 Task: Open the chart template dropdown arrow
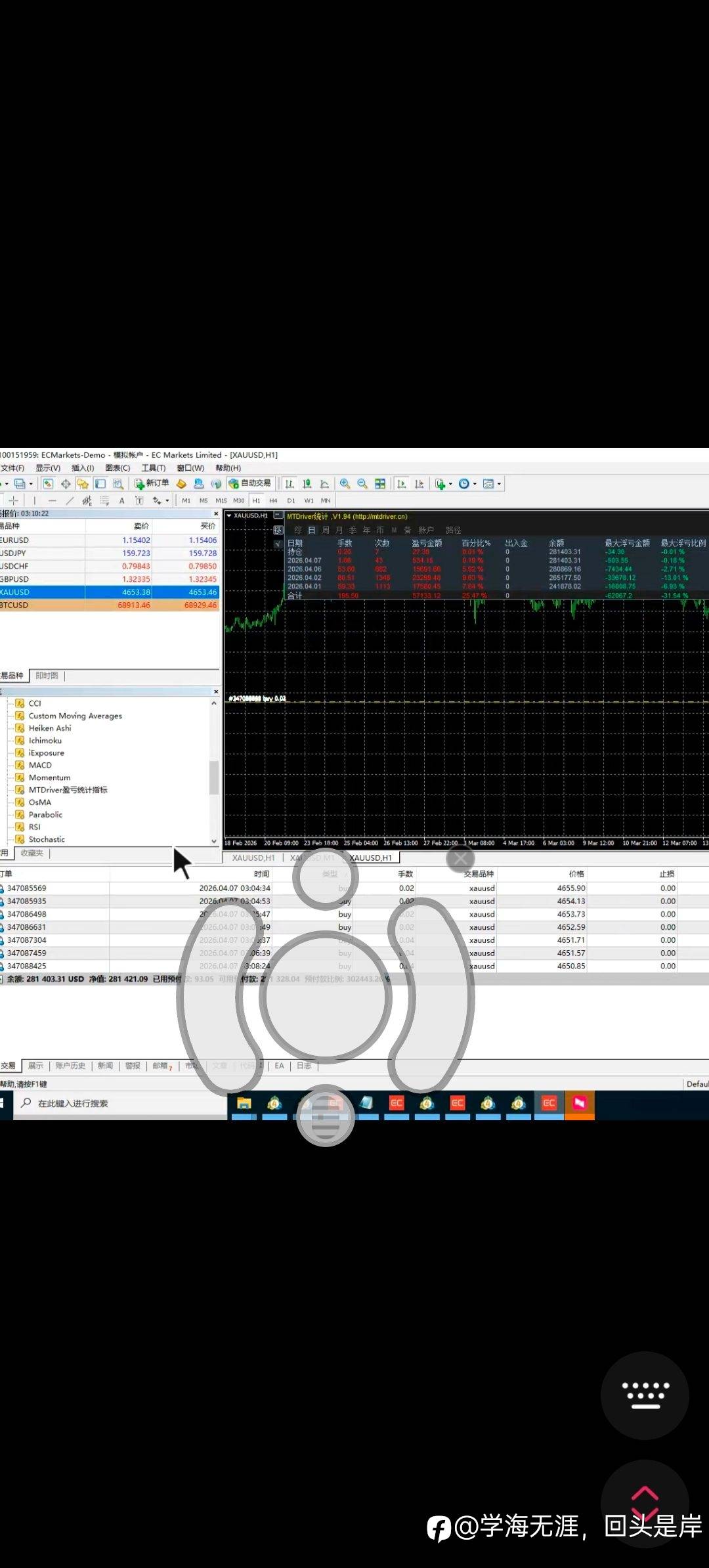[x=500, y=484]
